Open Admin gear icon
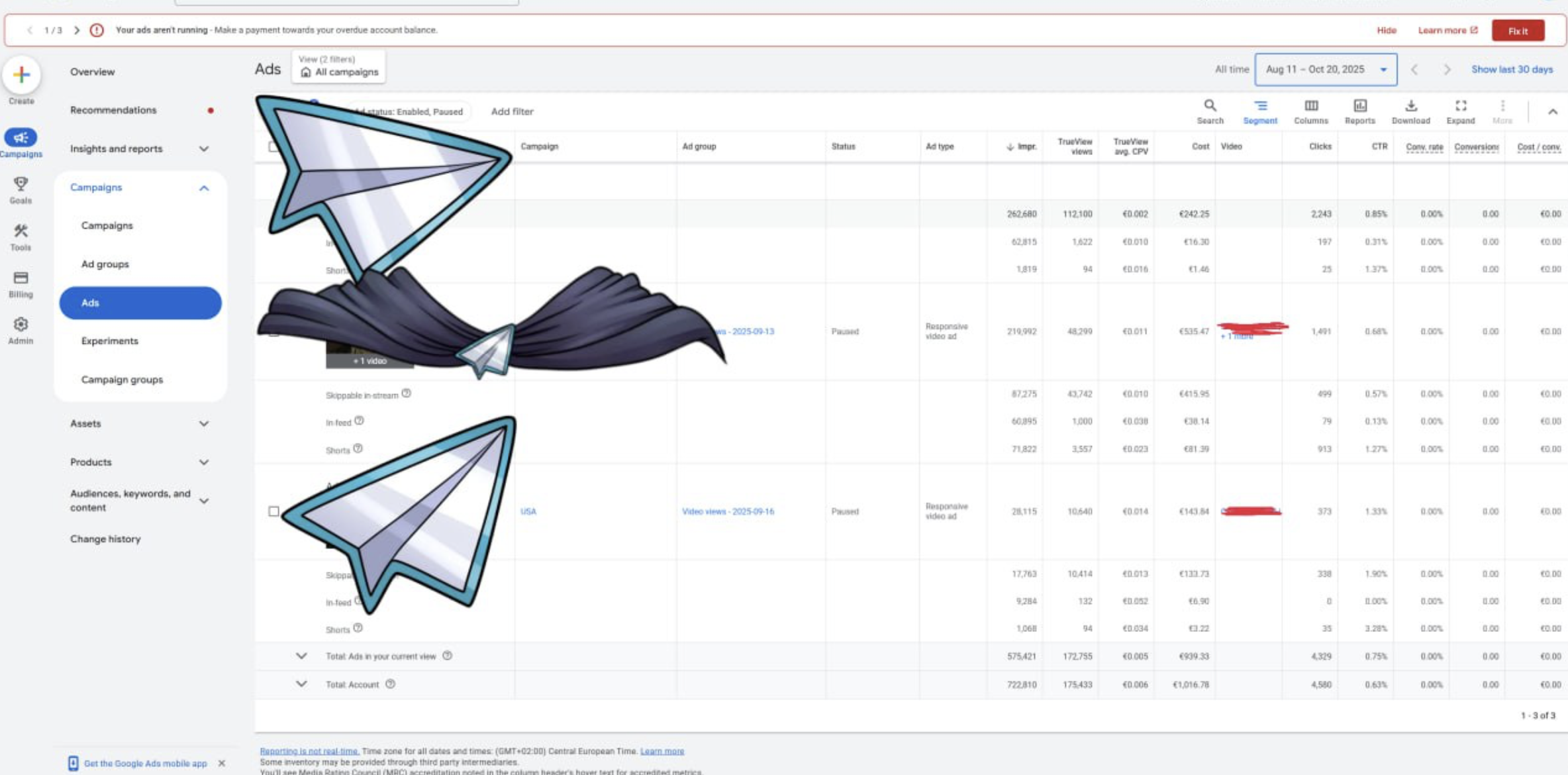Image resolution: width=1568 pixels, height=775 pixels. click(21, 325)
